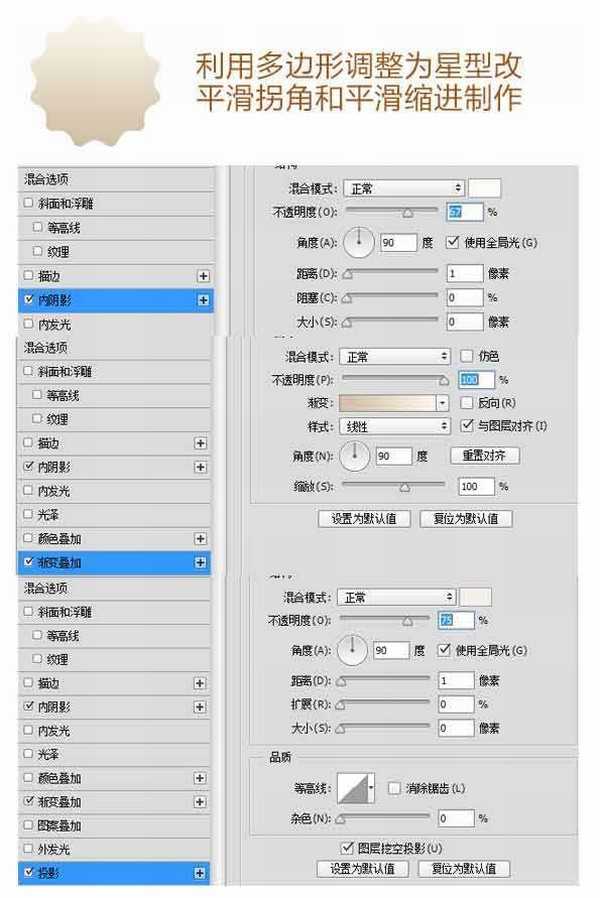
Task: Open the 样式 线性 dropdown
Action: (396, 426)
